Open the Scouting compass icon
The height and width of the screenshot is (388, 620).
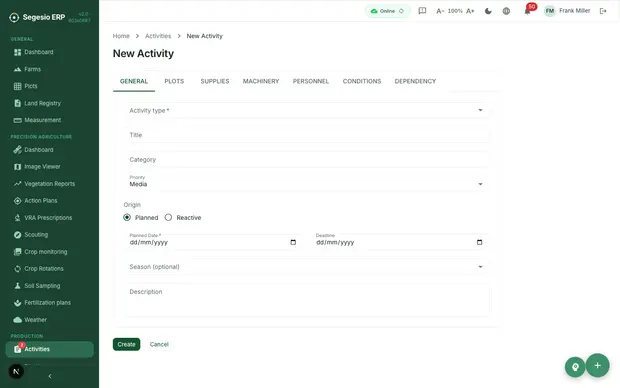(17, 235)
